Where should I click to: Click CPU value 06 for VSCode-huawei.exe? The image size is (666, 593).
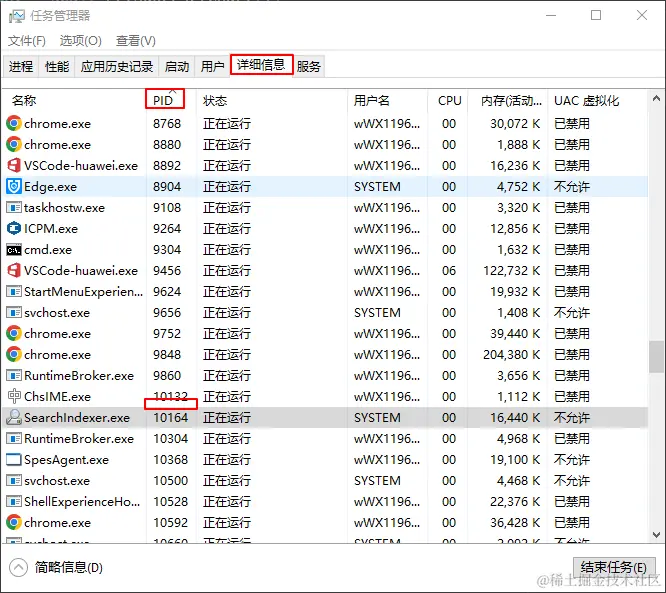click(x=449, y=271)
